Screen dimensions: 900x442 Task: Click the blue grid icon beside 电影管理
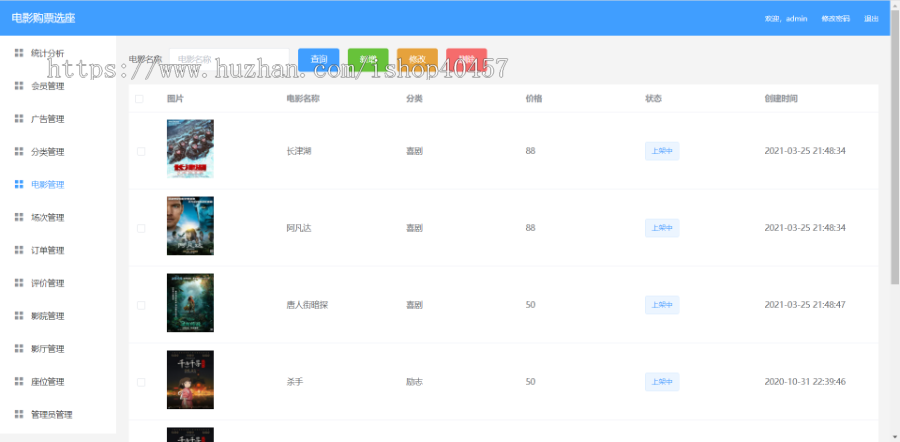pos(19,184)
